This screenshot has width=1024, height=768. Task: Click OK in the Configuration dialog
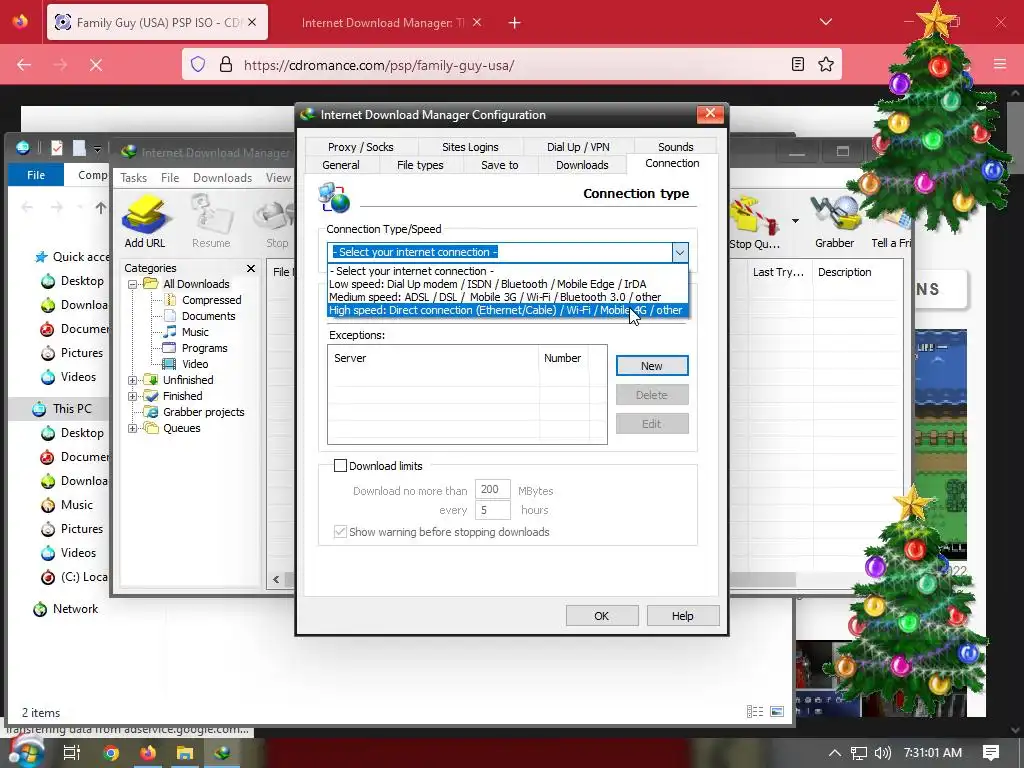point(601,616)
